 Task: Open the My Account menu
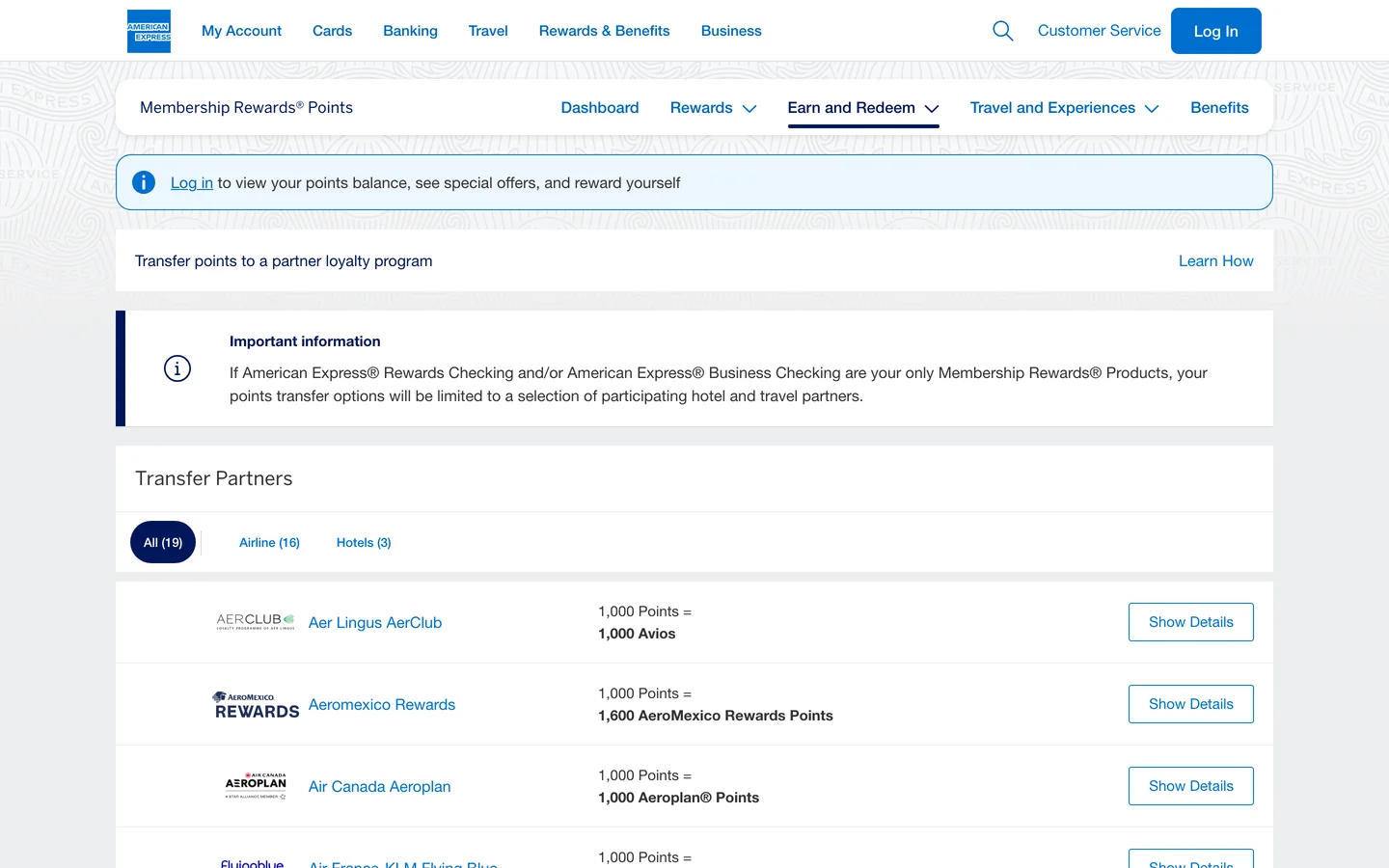pos(241,31)
